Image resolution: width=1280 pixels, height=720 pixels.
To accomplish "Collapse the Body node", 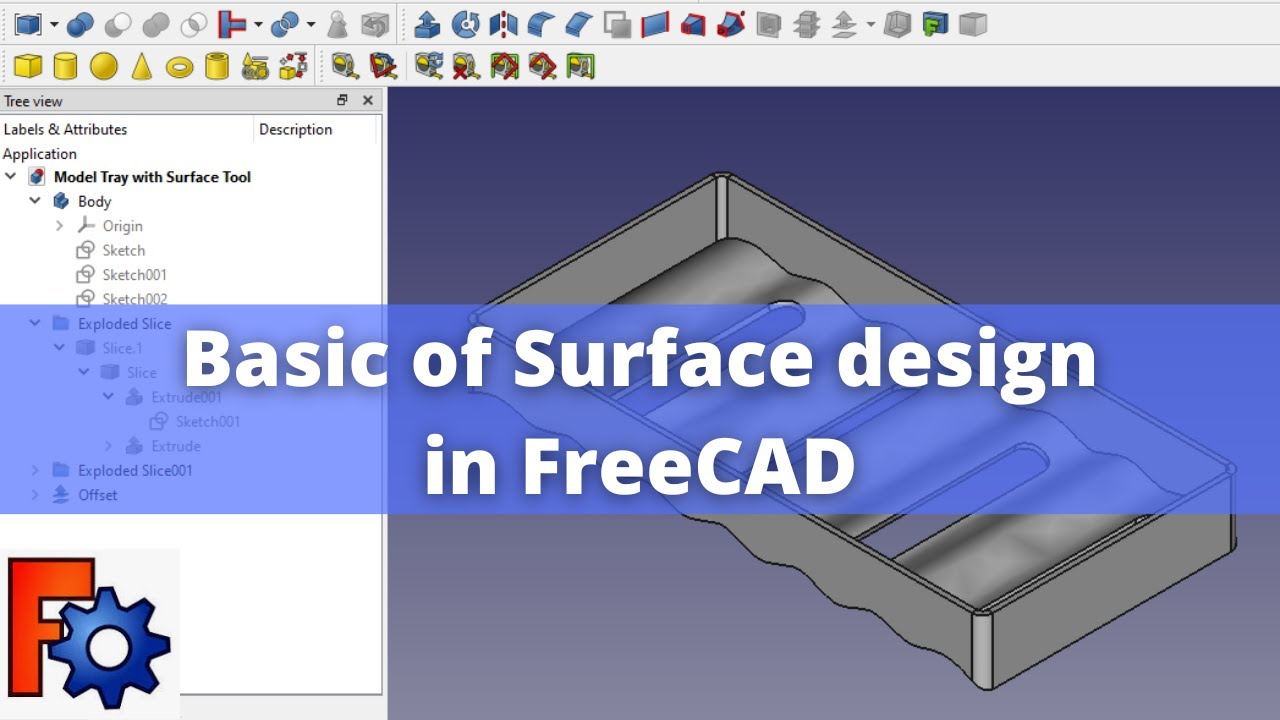I will (x=35, y=201).
